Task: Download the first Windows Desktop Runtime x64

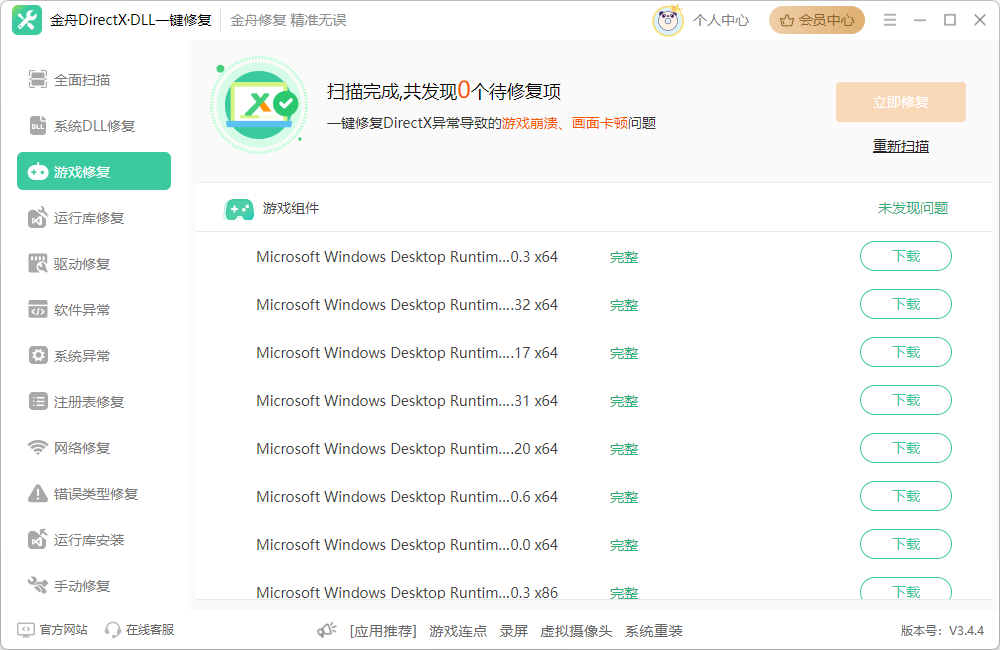Action: coord(905,256)
